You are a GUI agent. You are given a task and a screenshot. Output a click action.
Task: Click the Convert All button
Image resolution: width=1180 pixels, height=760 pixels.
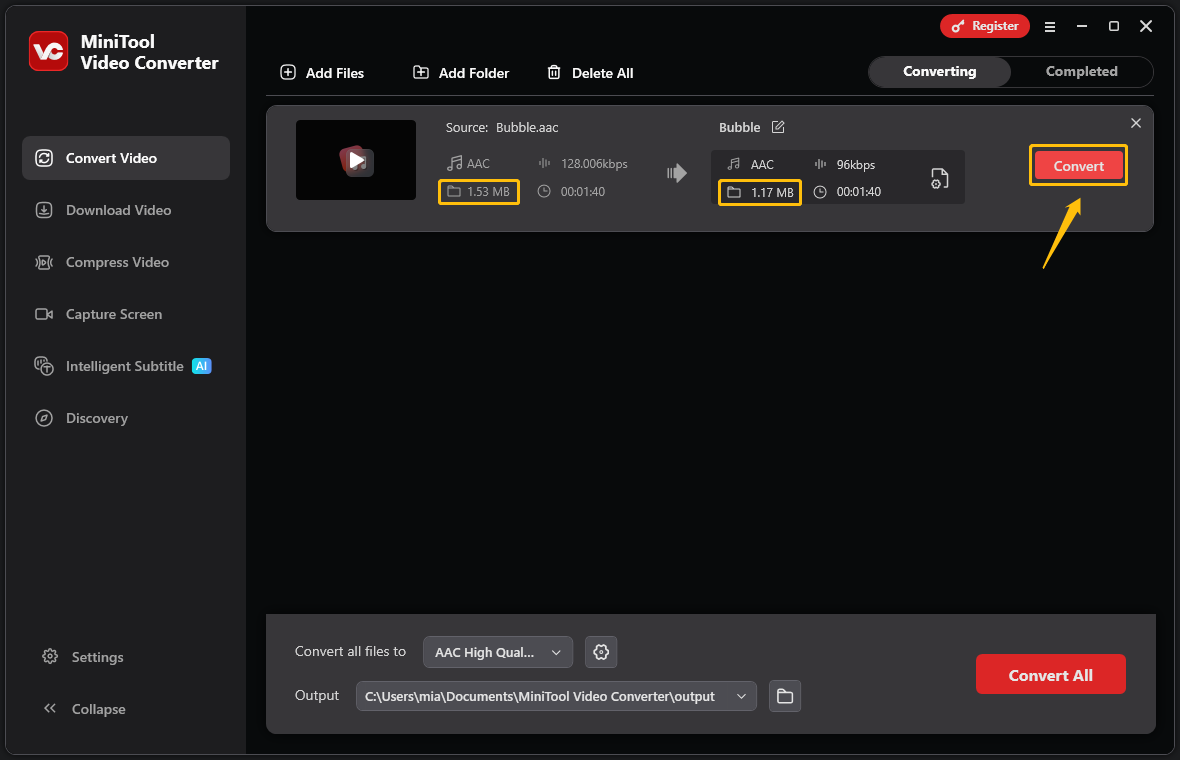click(1051, 675)
